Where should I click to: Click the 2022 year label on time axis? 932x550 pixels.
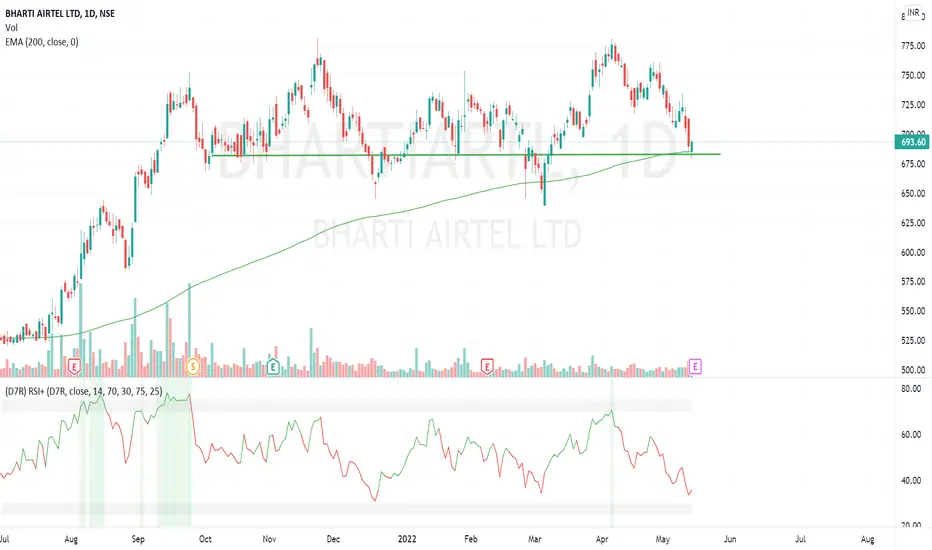tap(407, 539)
